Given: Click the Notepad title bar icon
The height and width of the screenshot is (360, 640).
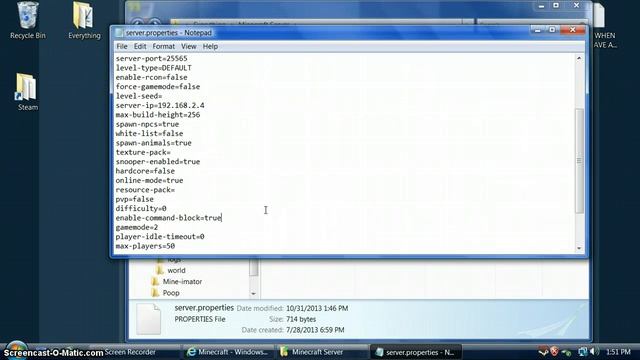Looking at the screenshot, I should [x=119, y=33].
